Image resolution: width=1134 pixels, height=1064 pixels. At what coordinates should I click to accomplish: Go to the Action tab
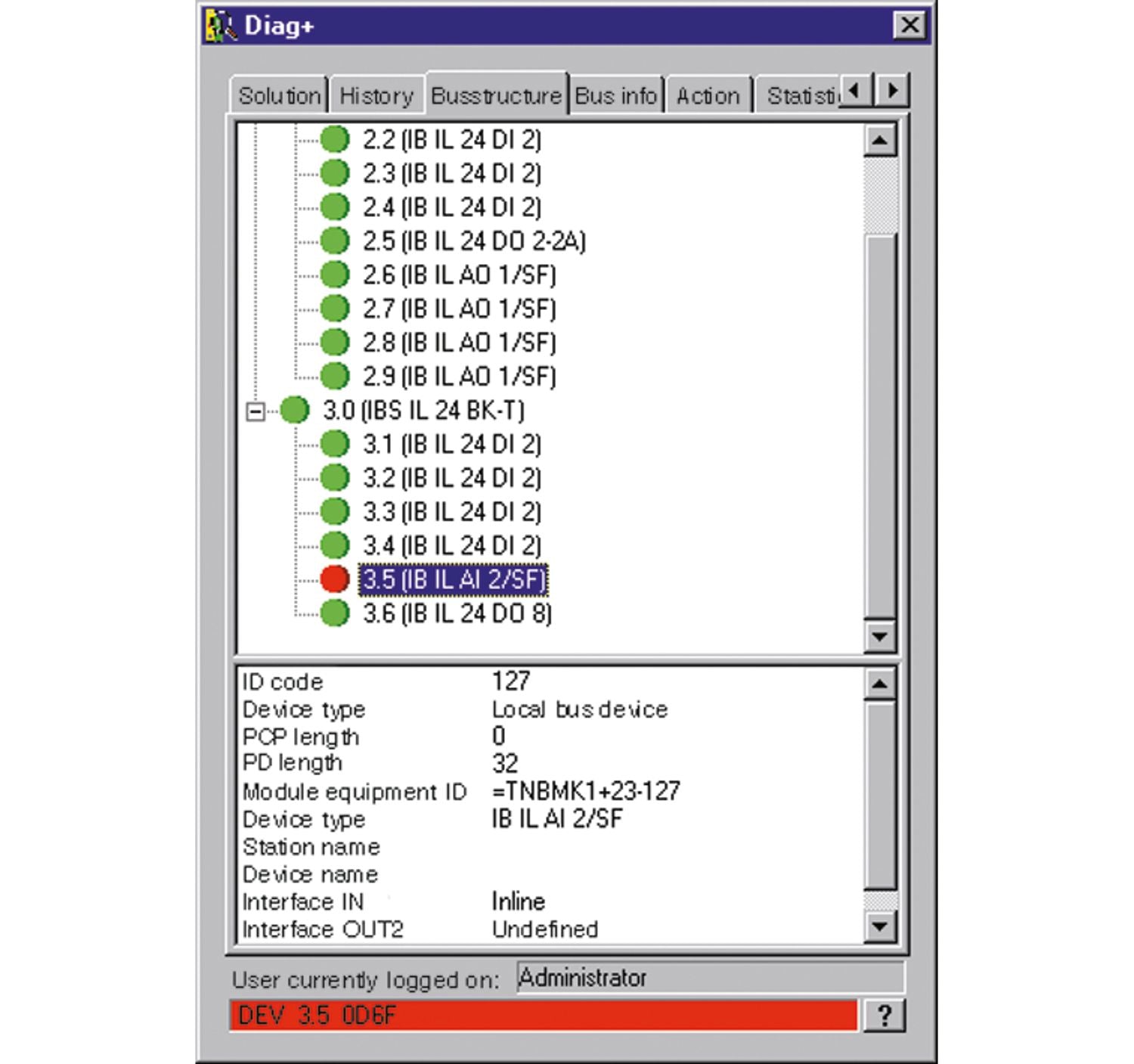(x=708, y=96)
